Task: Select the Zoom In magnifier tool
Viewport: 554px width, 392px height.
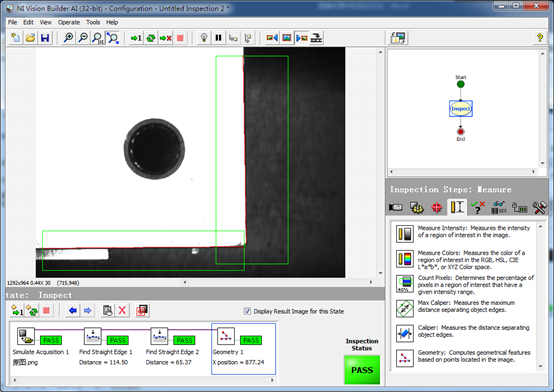Action: [x=68, y=38]
